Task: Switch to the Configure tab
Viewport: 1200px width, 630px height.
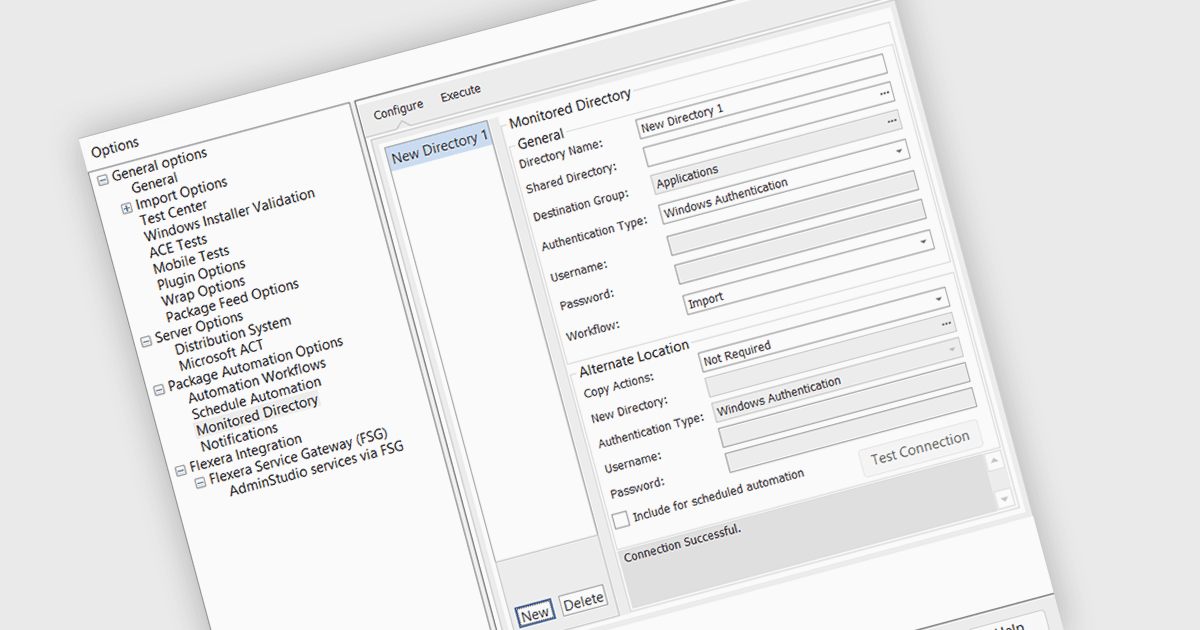Action: [398, 109]
